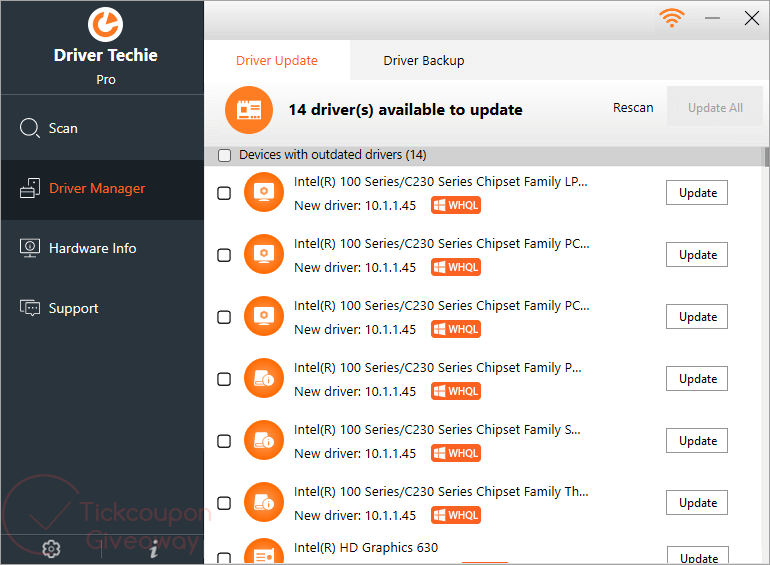Switch to the Driver Update tab
Viewport: 770px width, 565px height.
(x=277, y=60)
